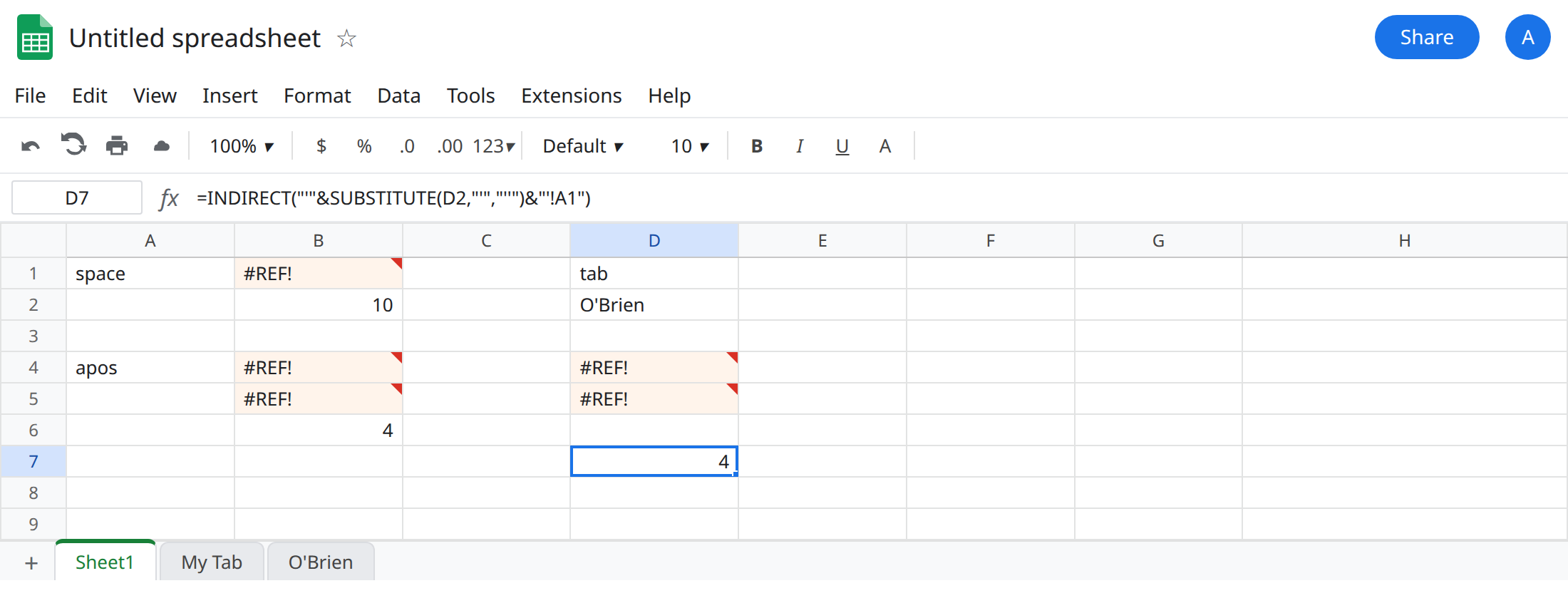This screenshot has width=1568, height=613.
Task: Open the Help menu
Action: point(669,96)
